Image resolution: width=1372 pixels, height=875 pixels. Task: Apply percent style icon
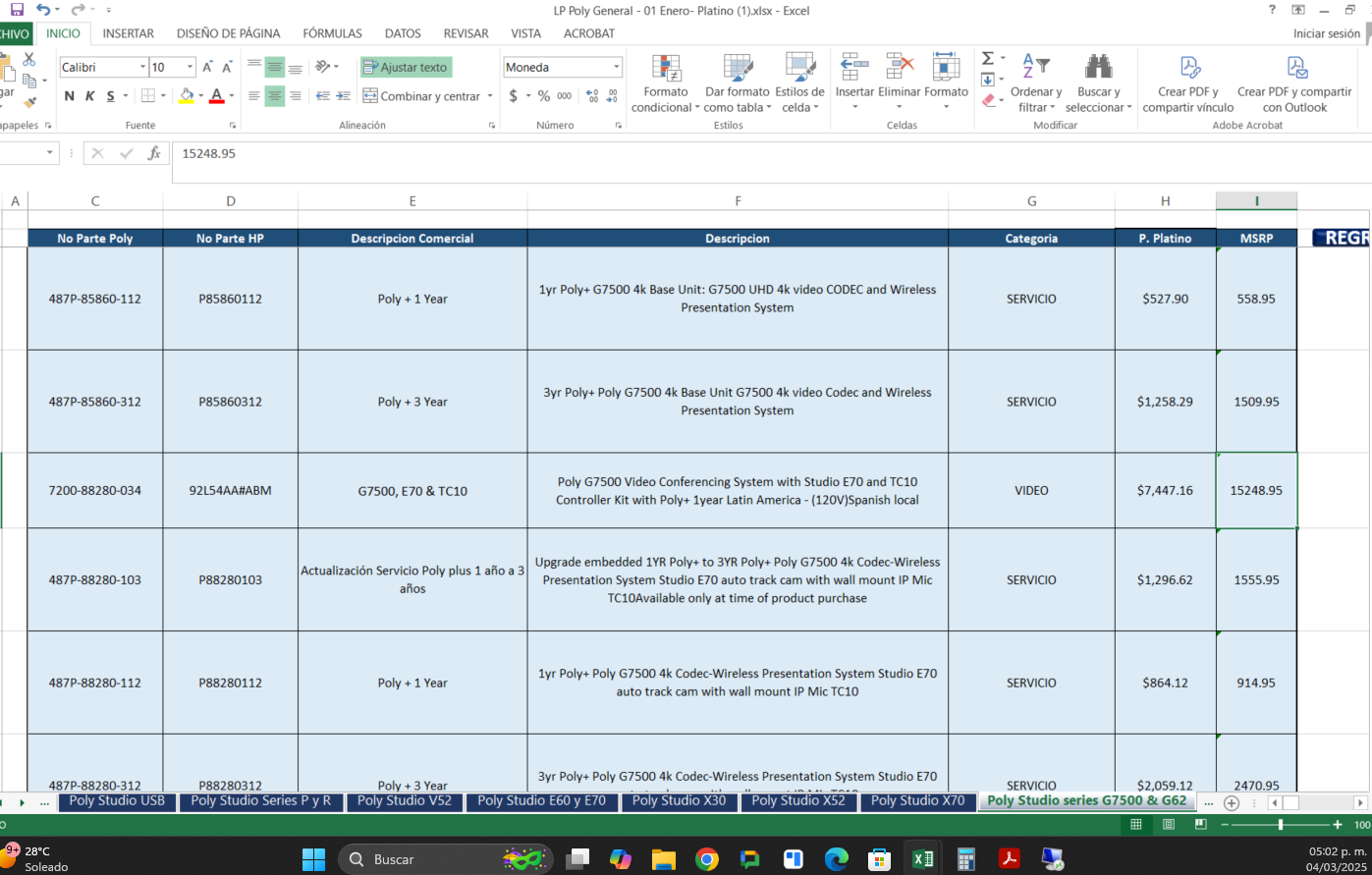(544, 96)
